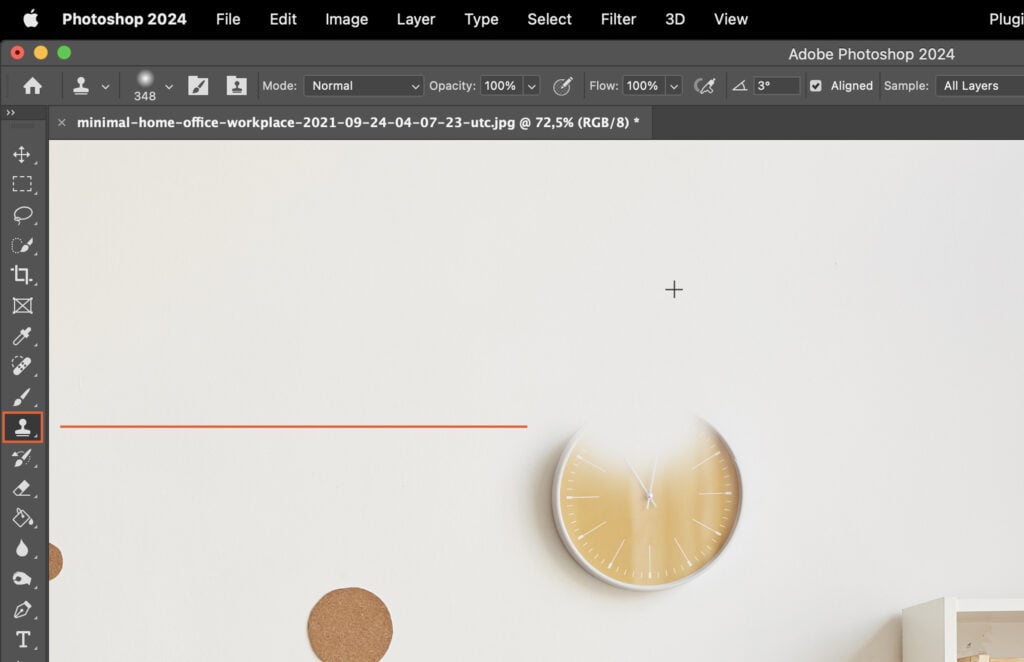
Task: Click the Photoshop Home button
Action: pos(30,86)
